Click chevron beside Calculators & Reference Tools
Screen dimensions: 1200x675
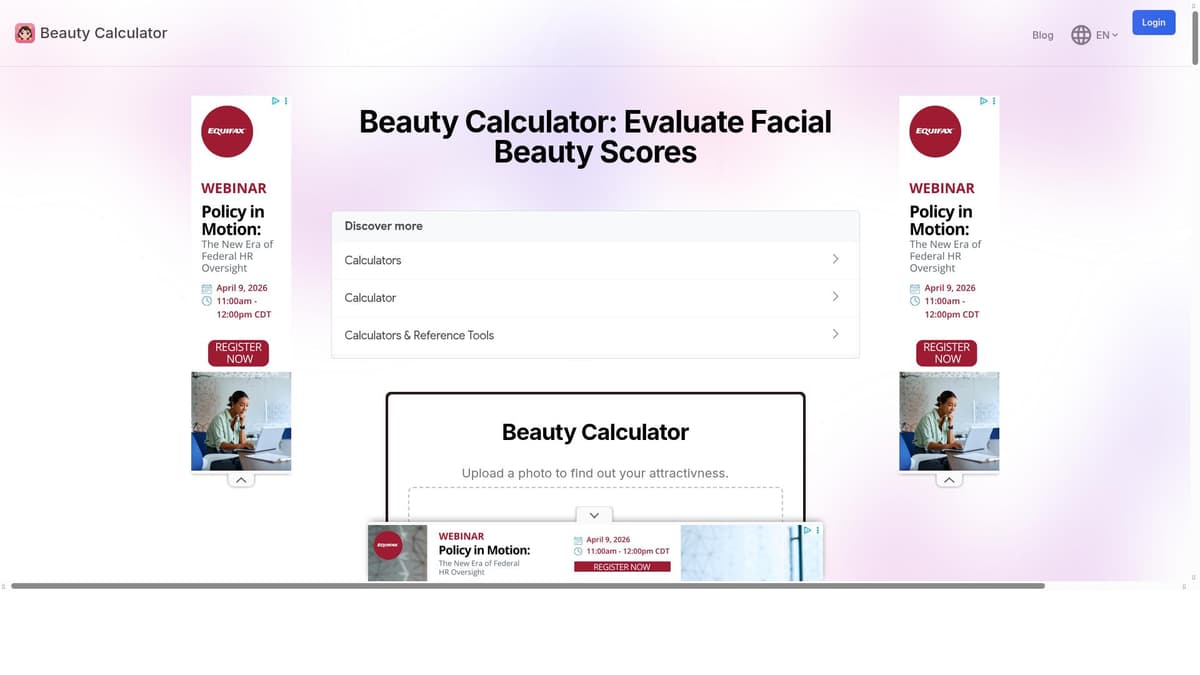click(835, 334)
